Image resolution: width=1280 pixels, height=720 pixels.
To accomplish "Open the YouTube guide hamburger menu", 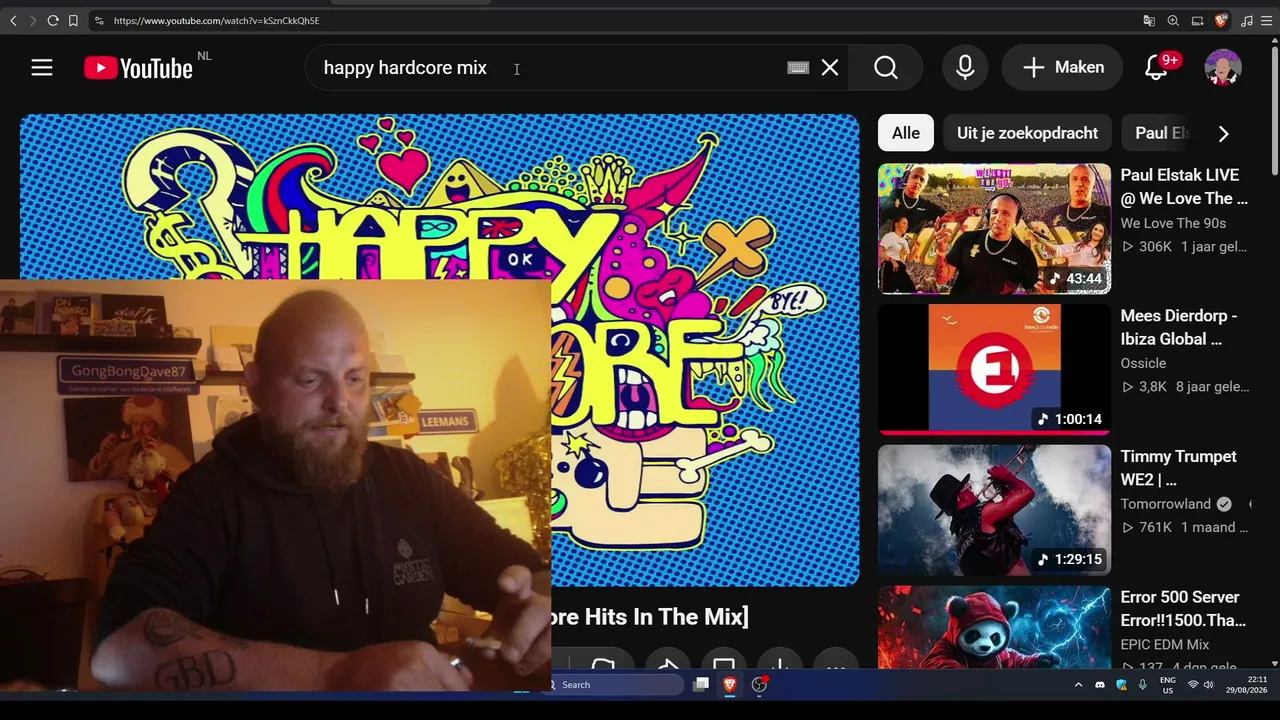I will 41,67.
